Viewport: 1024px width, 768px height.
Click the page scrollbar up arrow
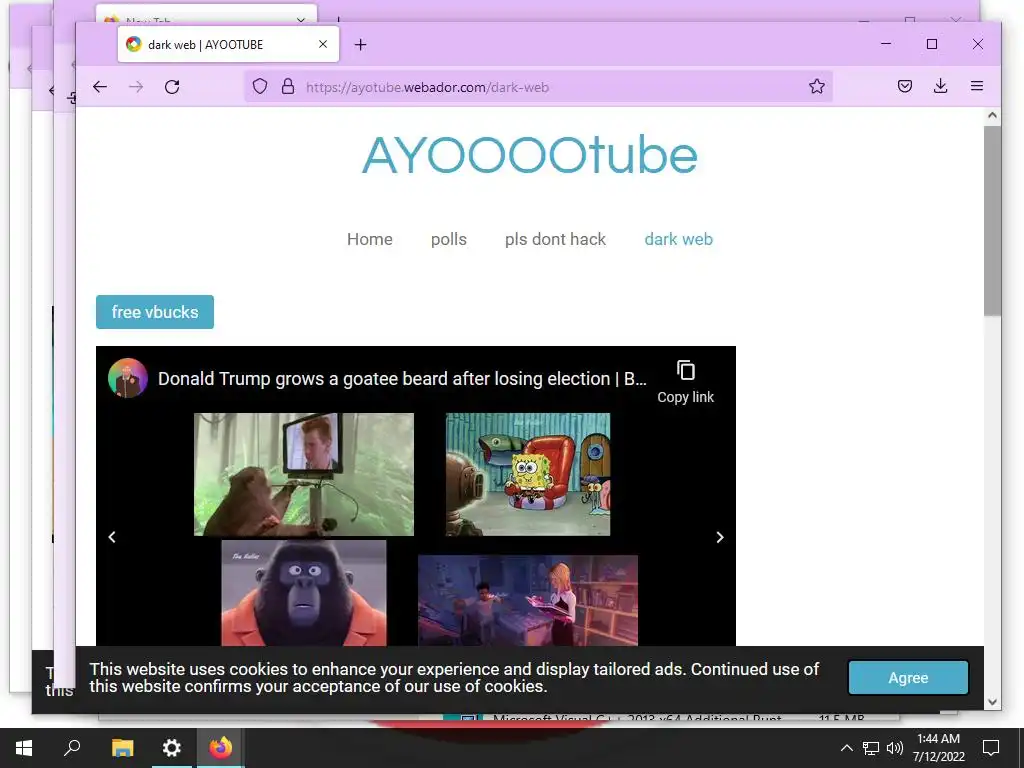pos(992,116)
